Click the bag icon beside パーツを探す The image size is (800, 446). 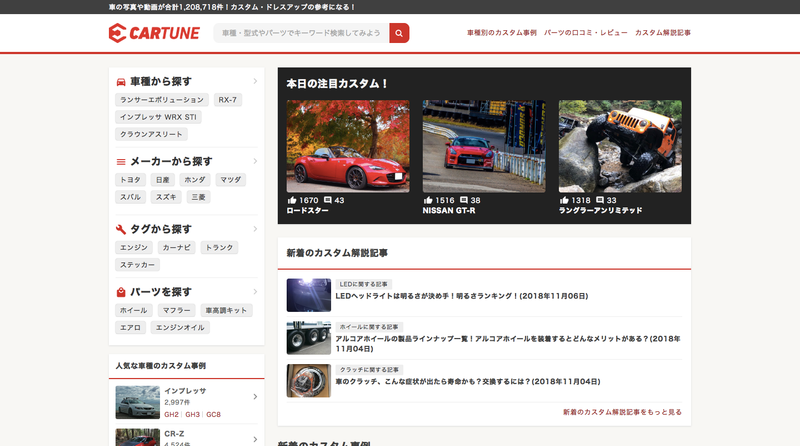pyautogui.click(x=121, y=292)
